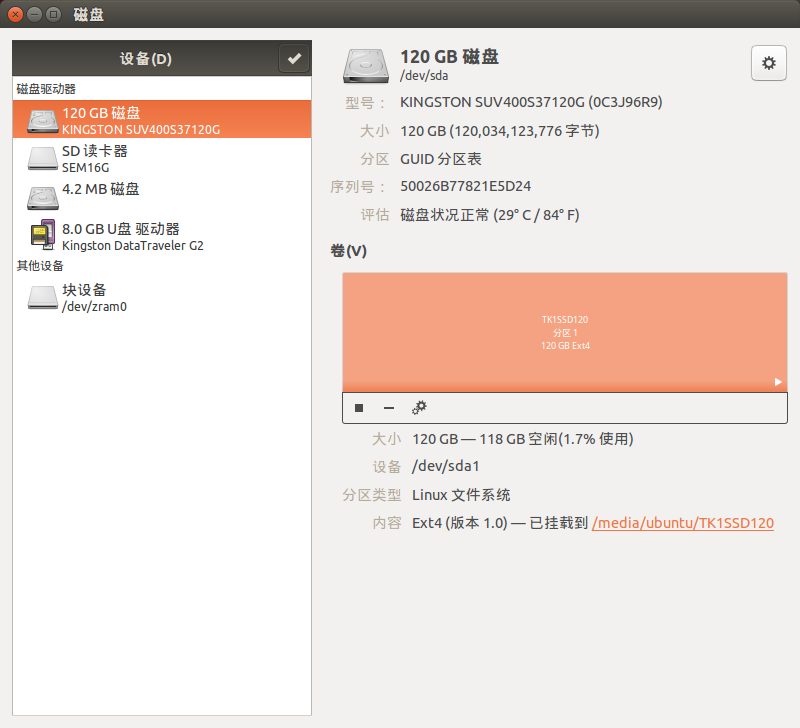The width and height of the screenshot is (800, 728).
Task: Open partition options with double-gears icon
Action: (419, 407)
